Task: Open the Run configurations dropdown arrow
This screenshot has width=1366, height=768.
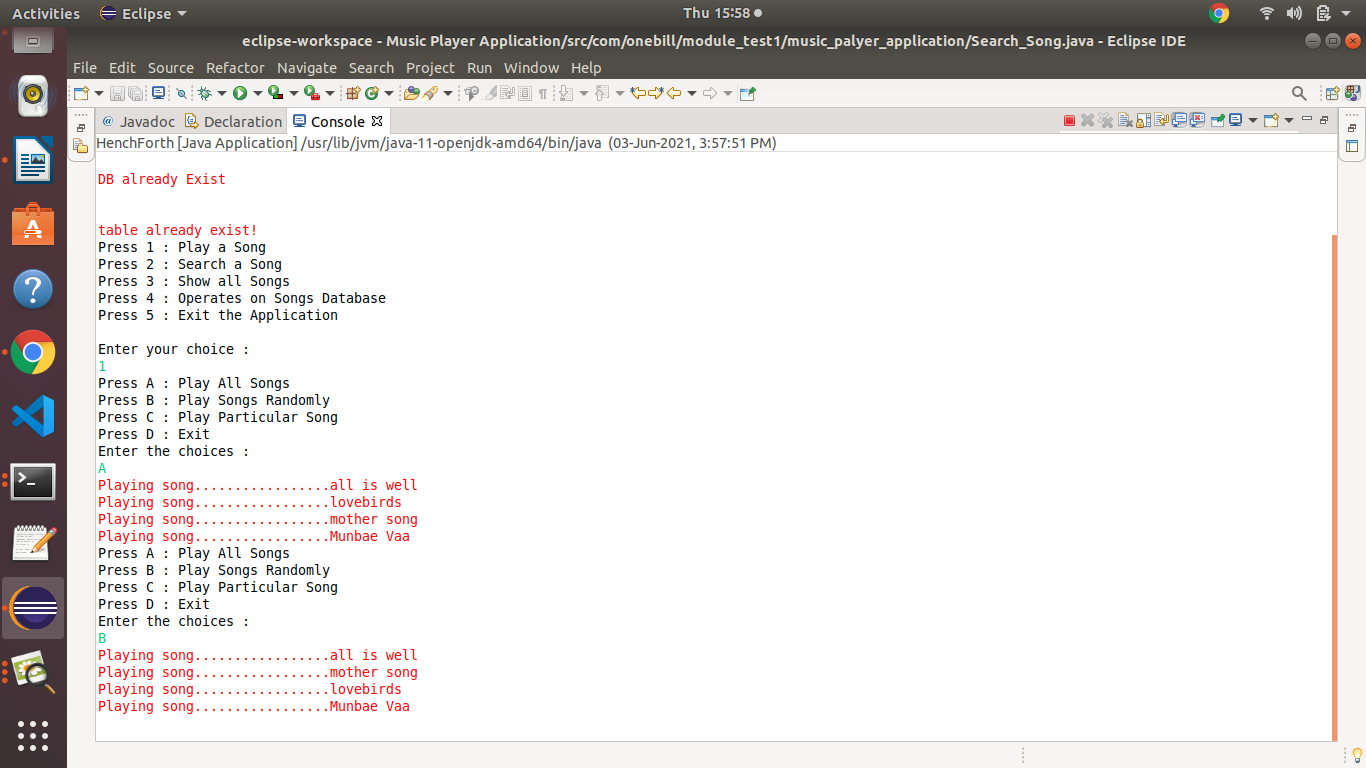Action: coord(257,92)
